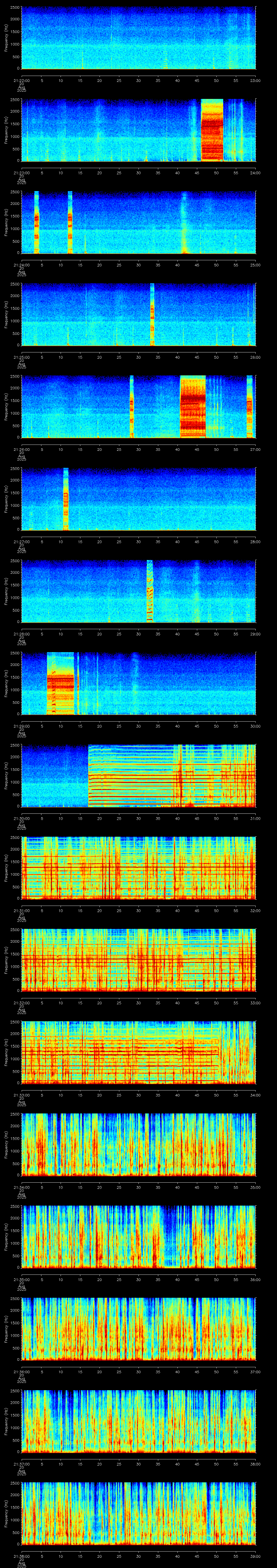Viewport: 277px width, 1568px height.
Task: Open the 21:34 spectrogram panel
Action: click(x=138, y=1144)
